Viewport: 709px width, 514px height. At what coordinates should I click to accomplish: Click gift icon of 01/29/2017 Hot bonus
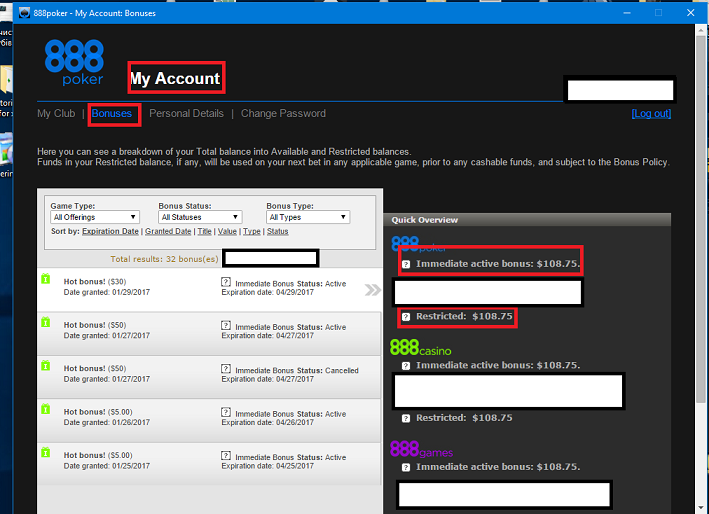click(46, 279)
